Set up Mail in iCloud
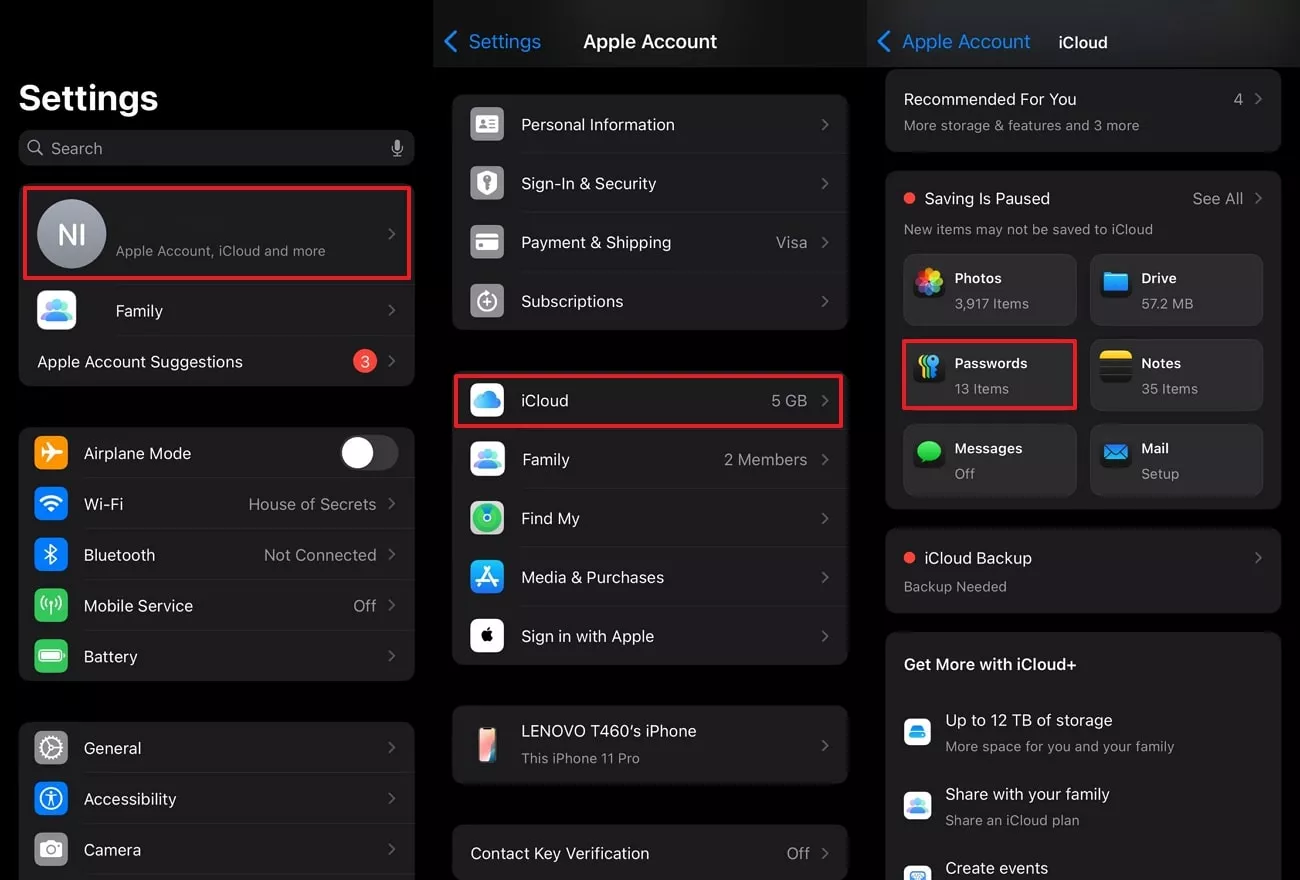1300x880 pixels. tap(1176, 460)
